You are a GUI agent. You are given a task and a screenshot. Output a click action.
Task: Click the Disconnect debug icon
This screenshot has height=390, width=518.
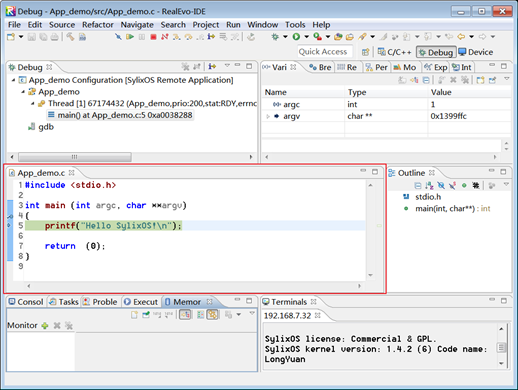pos(165,37)
